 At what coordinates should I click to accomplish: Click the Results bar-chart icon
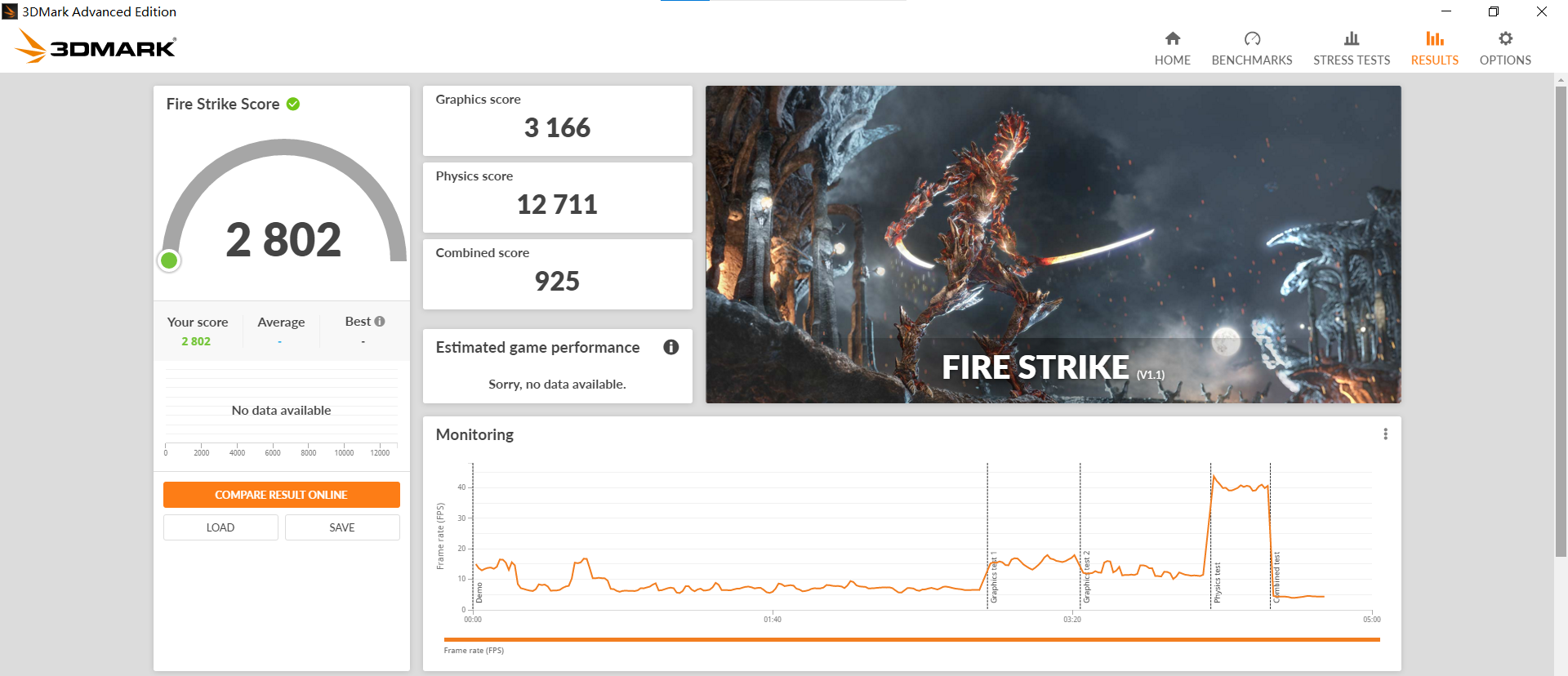1435,38
